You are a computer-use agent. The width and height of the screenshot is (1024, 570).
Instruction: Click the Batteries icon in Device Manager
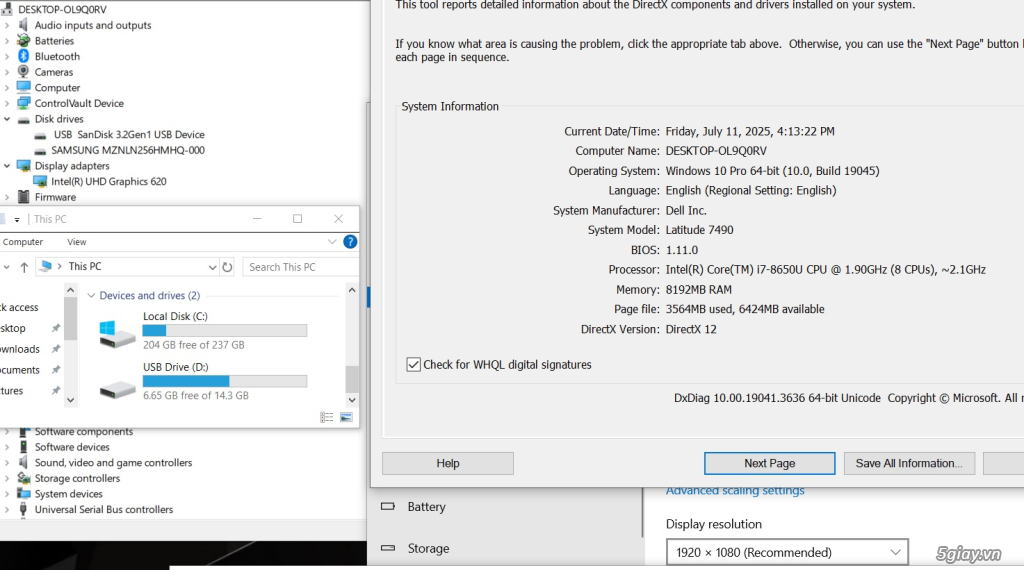(x=24, y=40)
